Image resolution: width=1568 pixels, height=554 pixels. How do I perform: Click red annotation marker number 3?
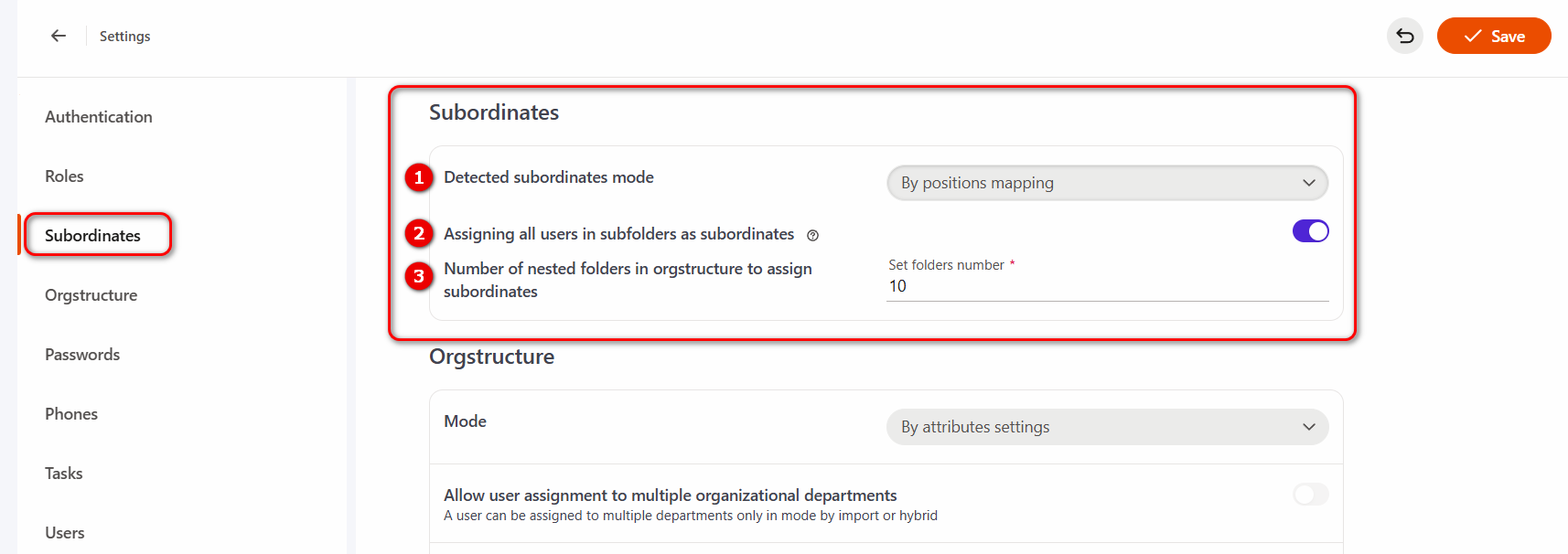pos(419,276)
